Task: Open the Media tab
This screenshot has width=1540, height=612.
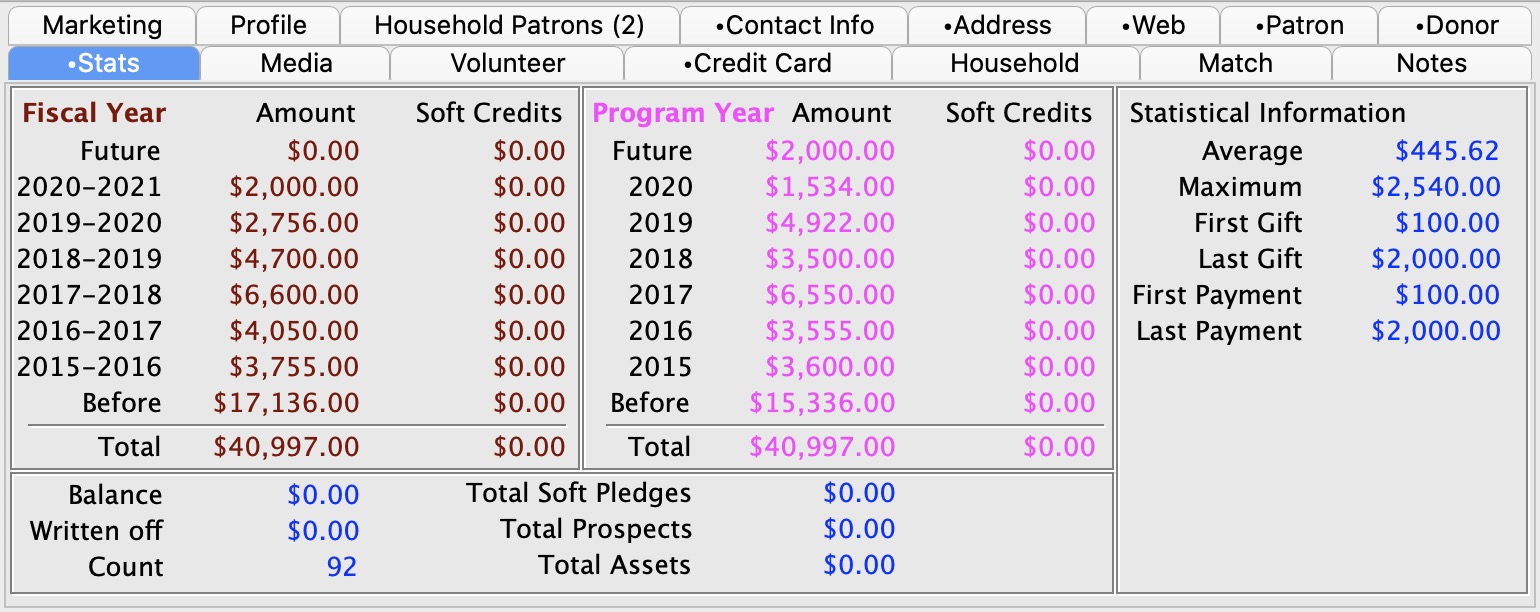Action: 296,63
